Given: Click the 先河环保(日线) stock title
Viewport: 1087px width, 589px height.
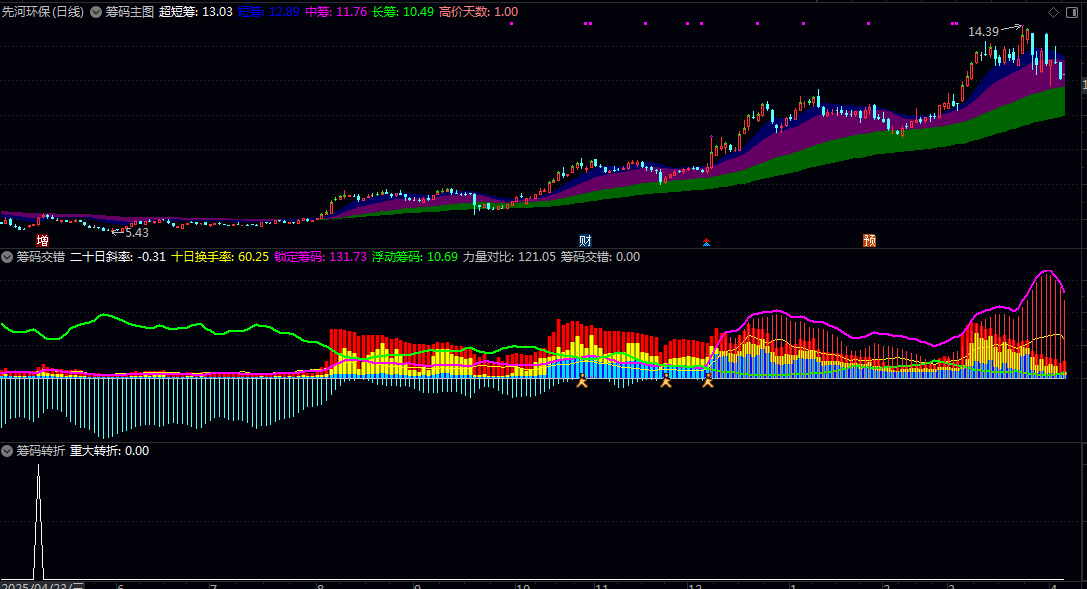Looking at the screenshot, I should [x=43, y=12].
